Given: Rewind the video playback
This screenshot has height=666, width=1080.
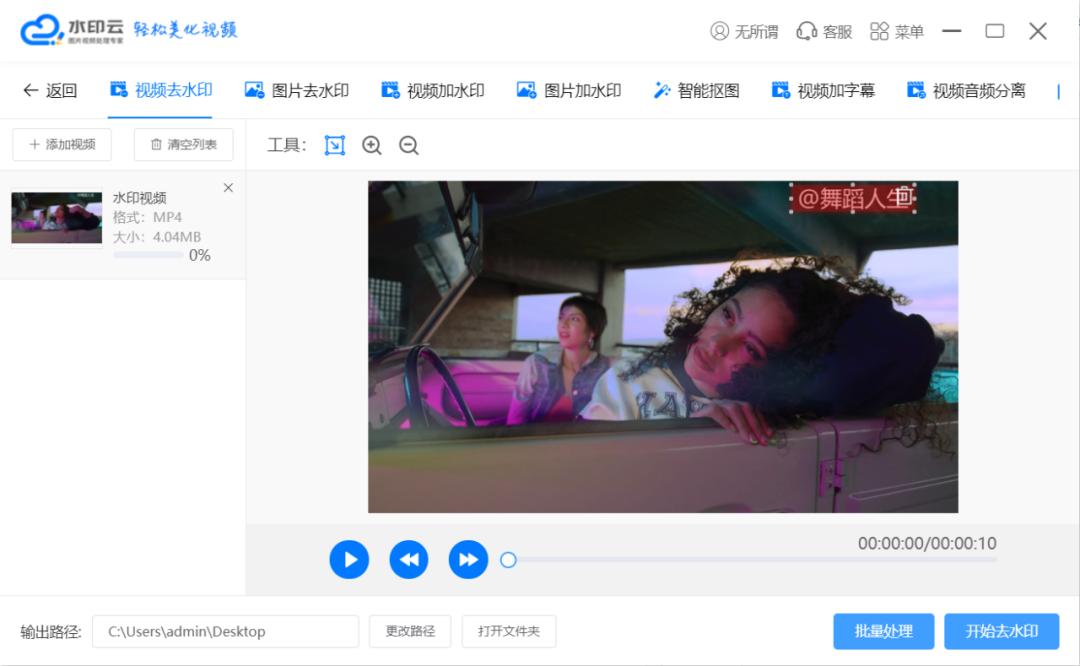Looking at the screenshot, I should (x=408, y=559).
